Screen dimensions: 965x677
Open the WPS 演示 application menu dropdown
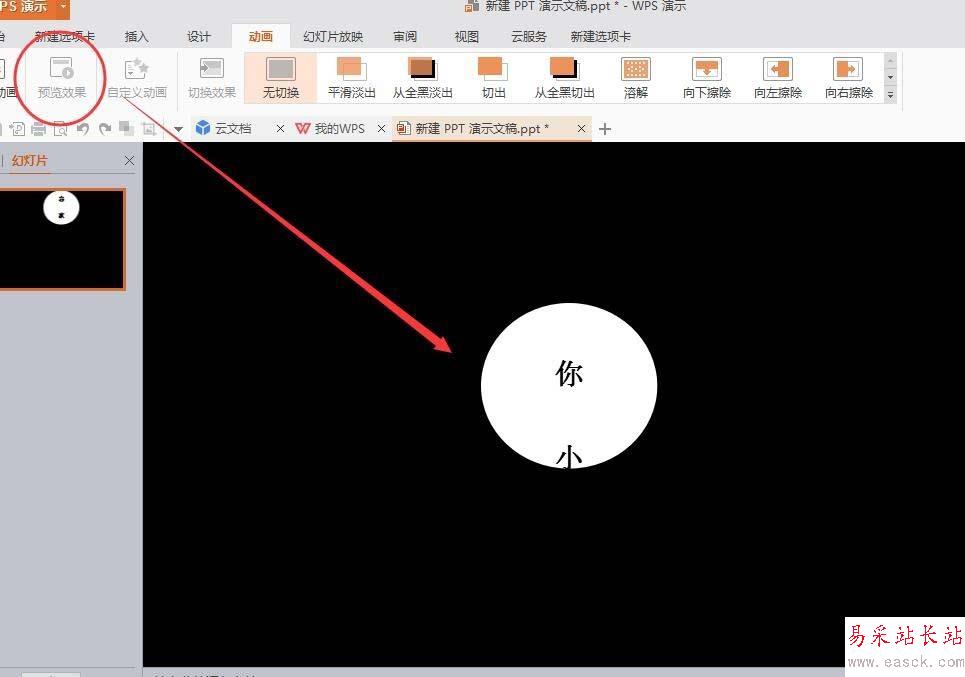pos(63,7)
